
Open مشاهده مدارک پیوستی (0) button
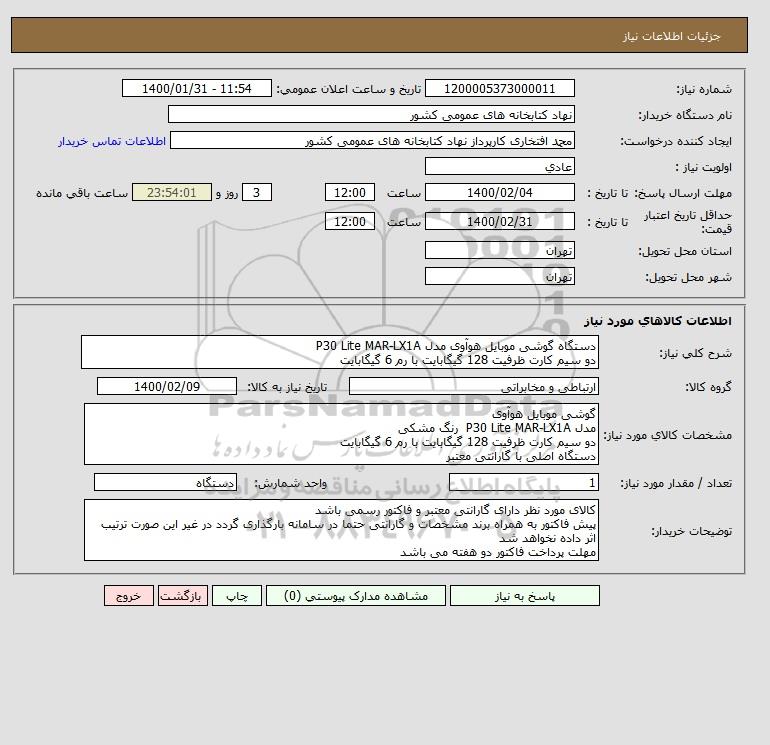356,596
